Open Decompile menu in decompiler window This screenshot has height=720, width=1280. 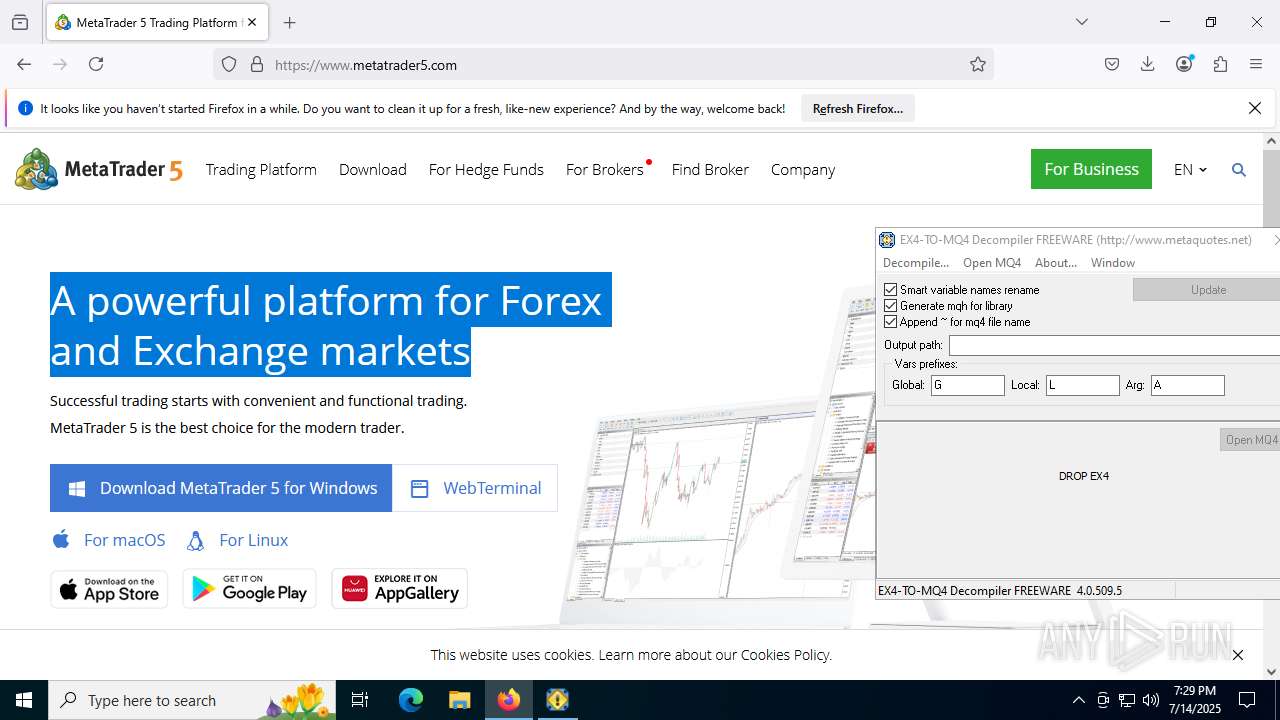pos(915,263)
